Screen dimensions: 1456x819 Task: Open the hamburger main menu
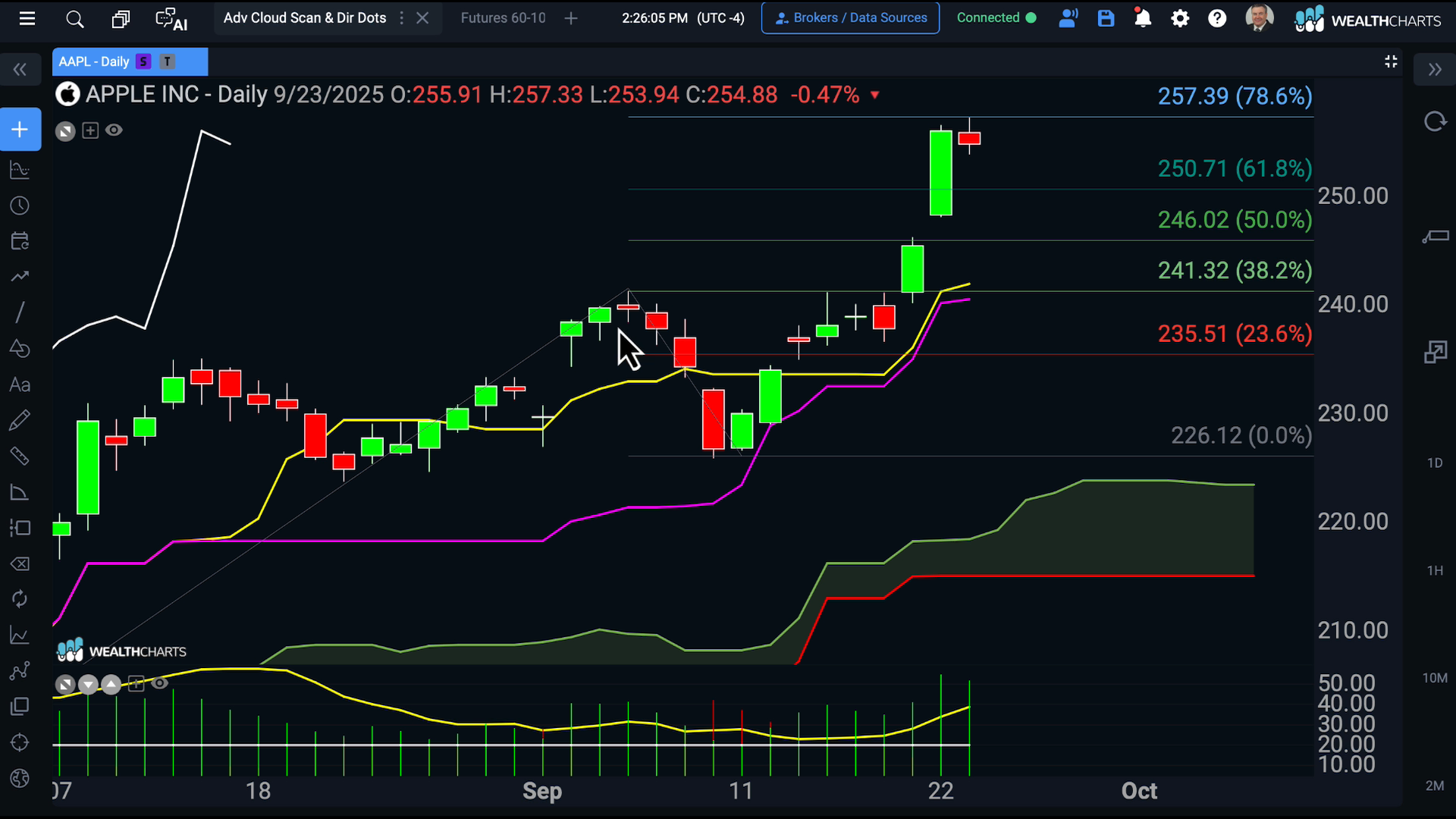(27, 19)
